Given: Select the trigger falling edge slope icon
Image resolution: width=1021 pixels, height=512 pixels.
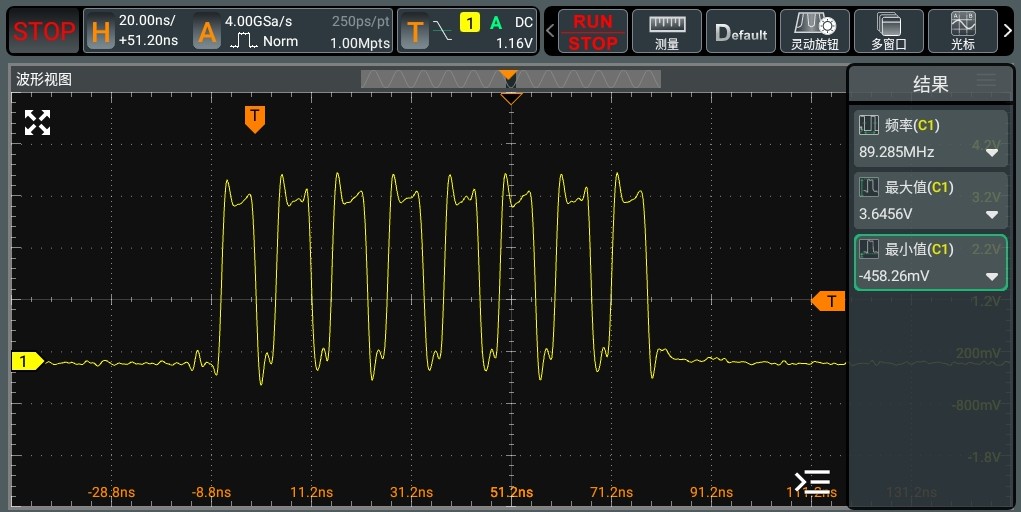Looking at the screenshot, I should point(442,31).
